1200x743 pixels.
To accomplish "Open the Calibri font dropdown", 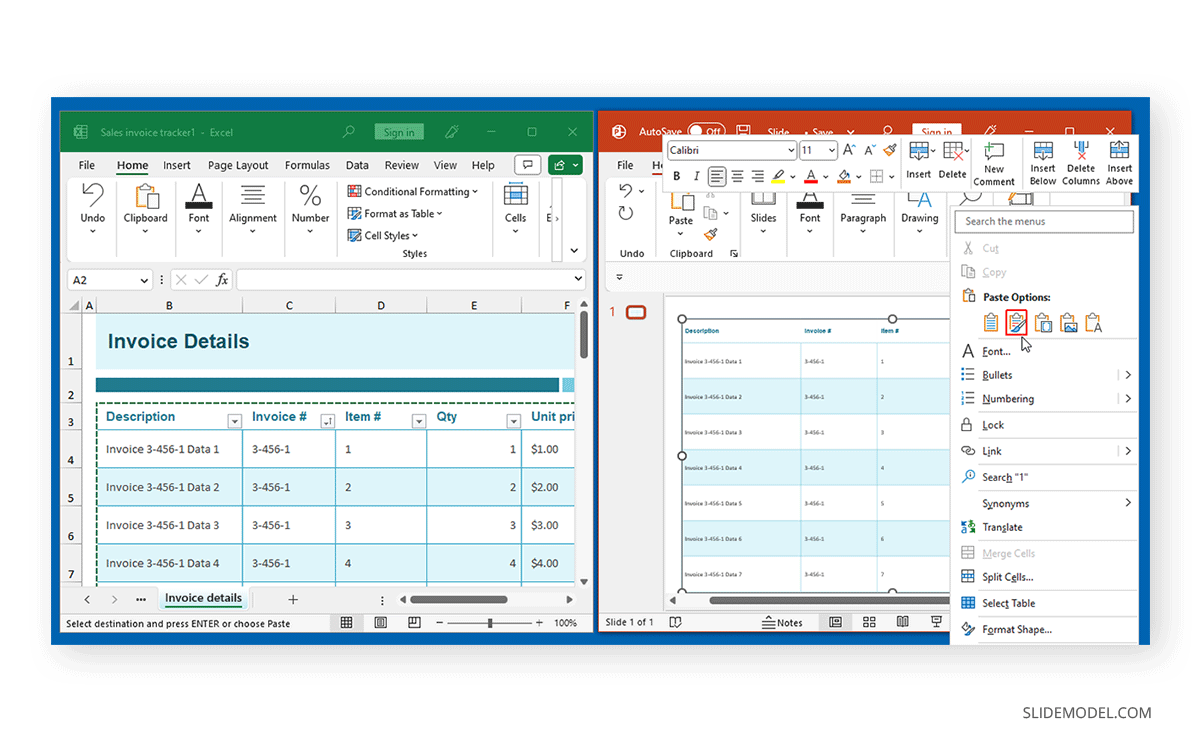I will (x=790, y=148).
